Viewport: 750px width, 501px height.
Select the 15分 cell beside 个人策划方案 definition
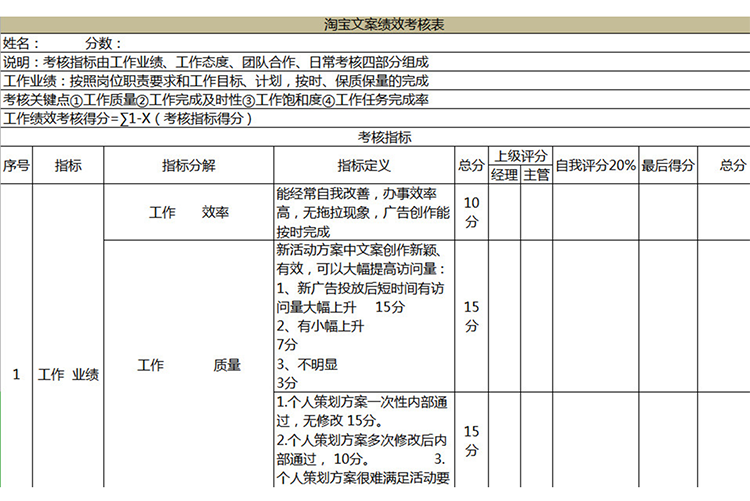[x=471, y=440]
